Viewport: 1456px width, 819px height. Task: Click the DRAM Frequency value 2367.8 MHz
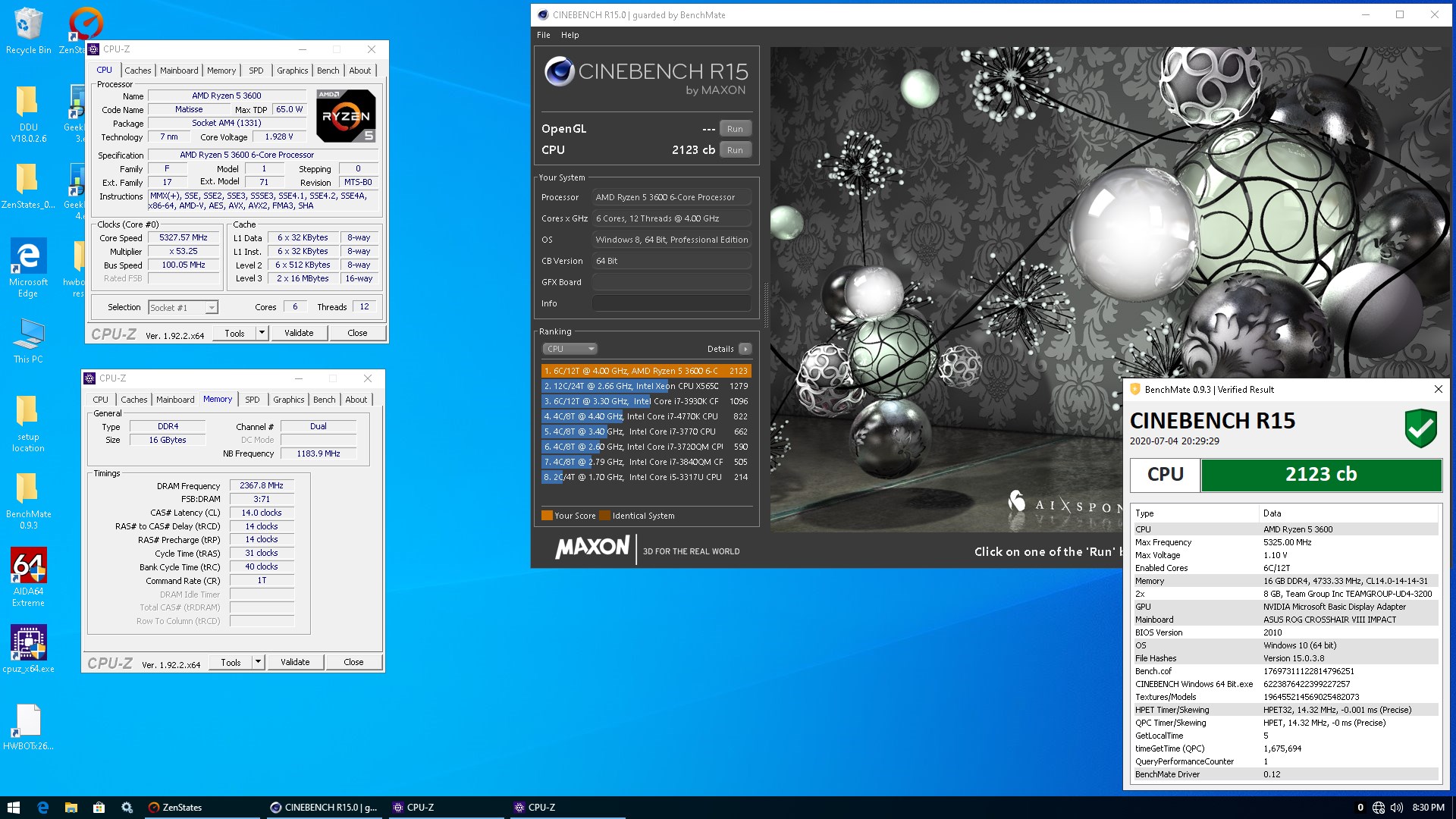click(262, 485)
